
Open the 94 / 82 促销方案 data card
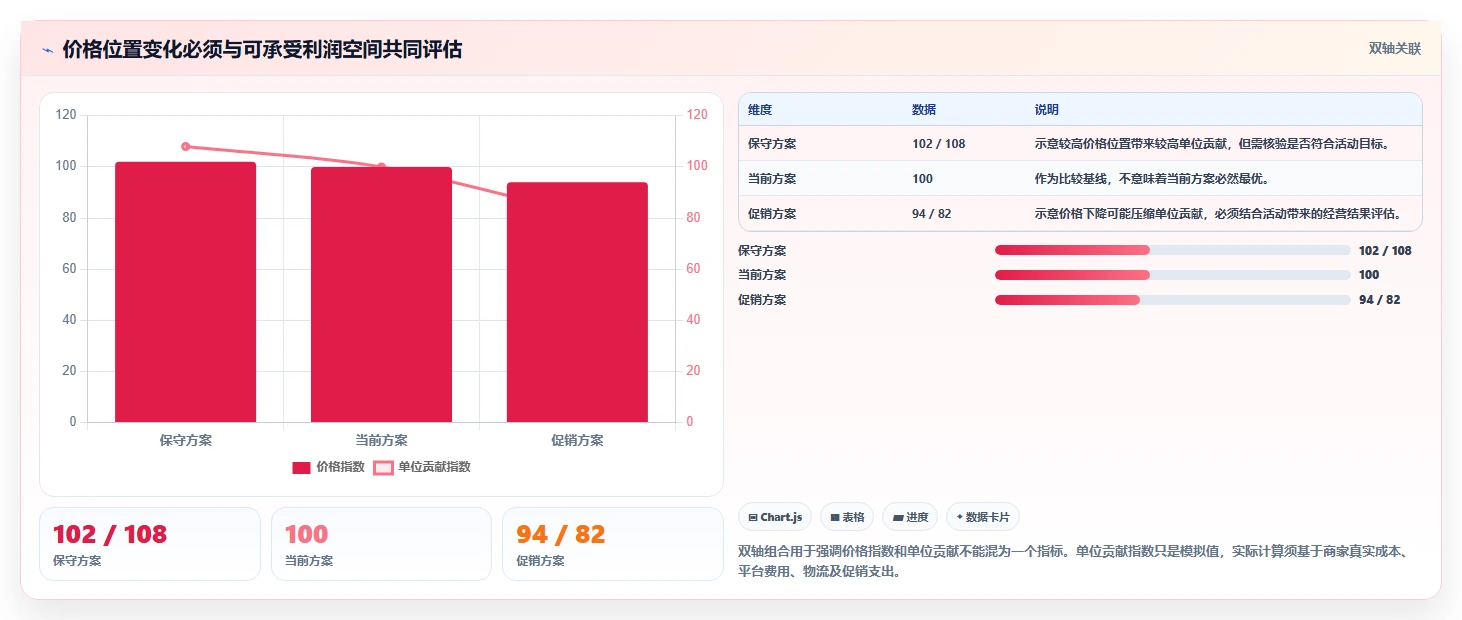612,544
